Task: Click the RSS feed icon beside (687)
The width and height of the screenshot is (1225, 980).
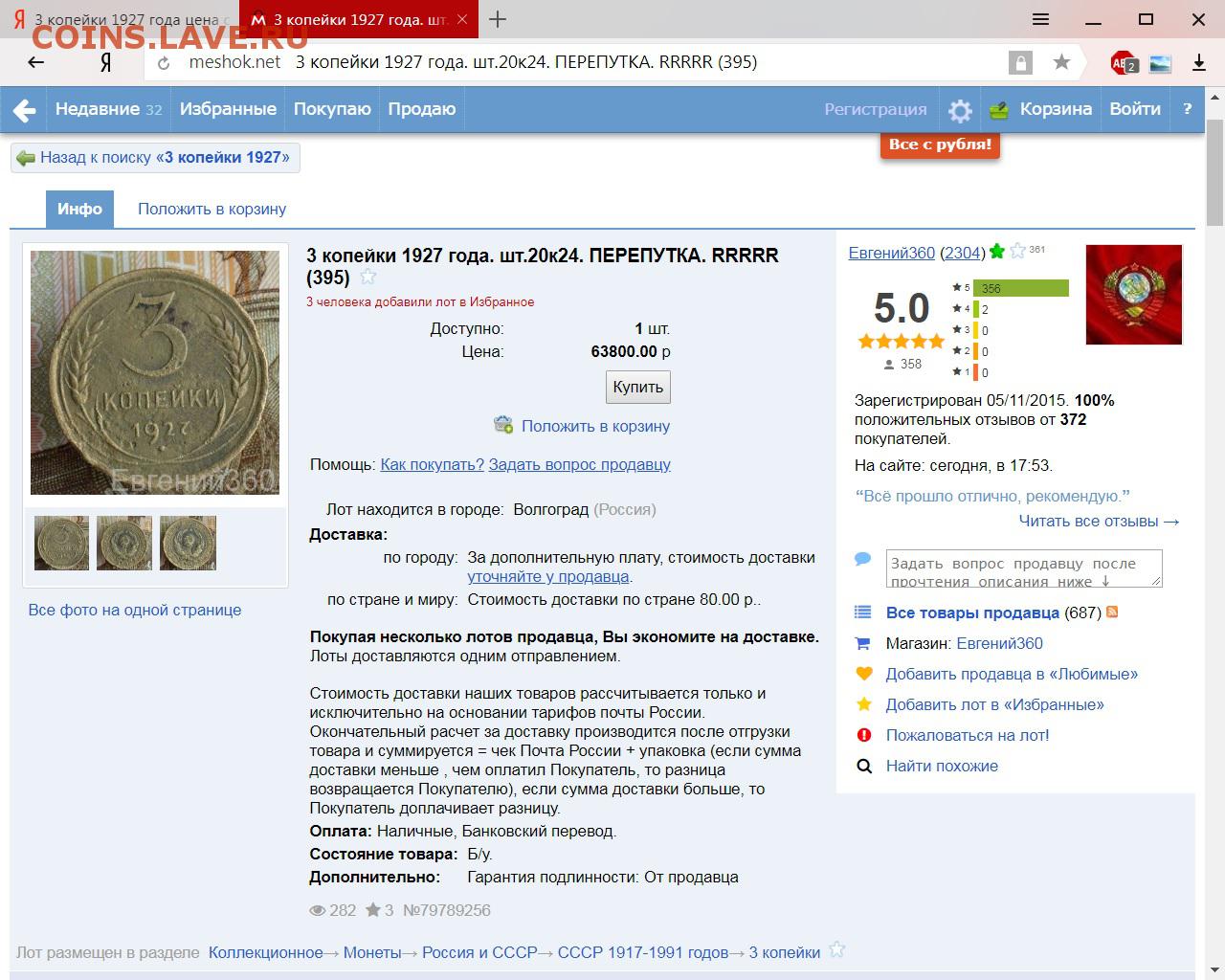Action: pyautogui.click(x=1112, y=612)
